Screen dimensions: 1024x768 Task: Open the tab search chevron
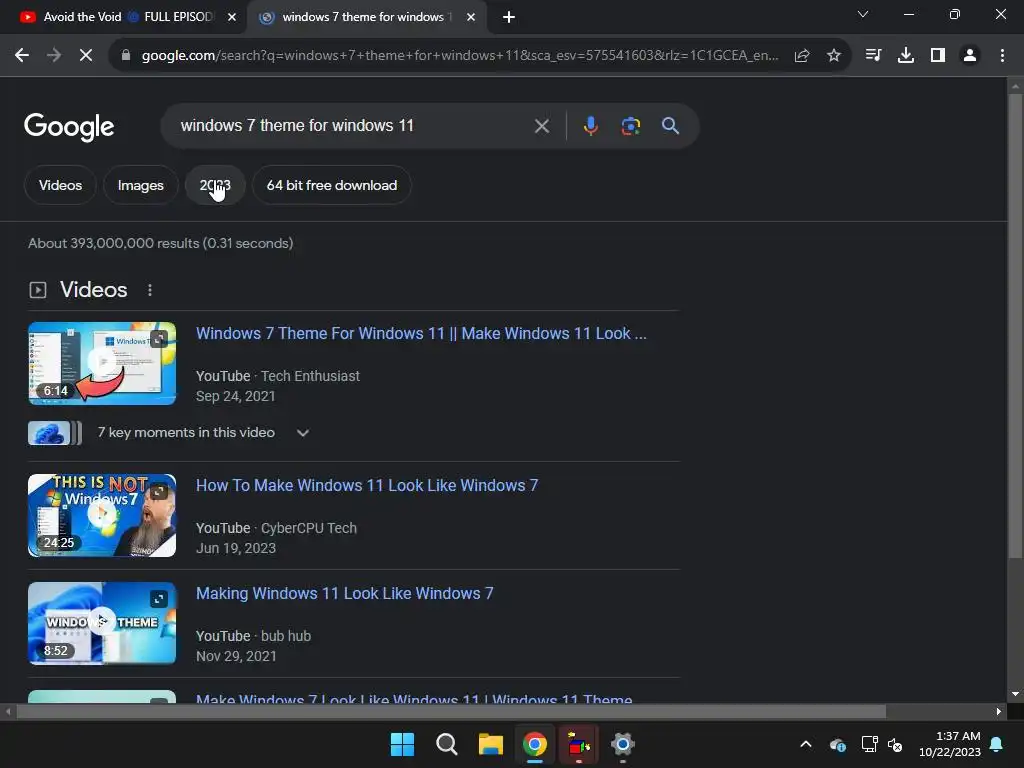[863, 14]
